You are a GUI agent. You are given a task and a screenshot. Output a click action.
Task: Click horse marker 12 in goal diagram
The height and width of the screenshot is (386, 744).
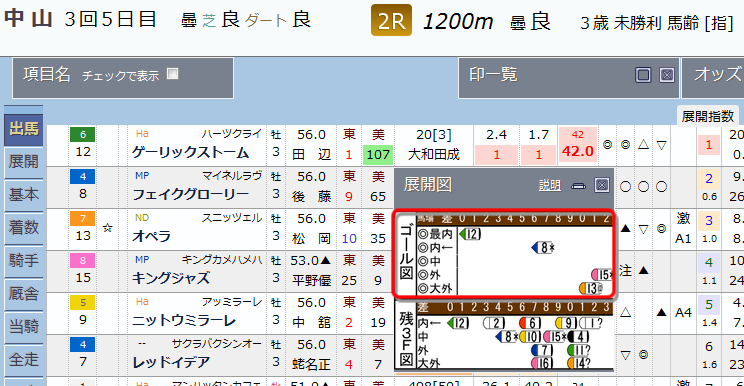click(x=471, y=234)
